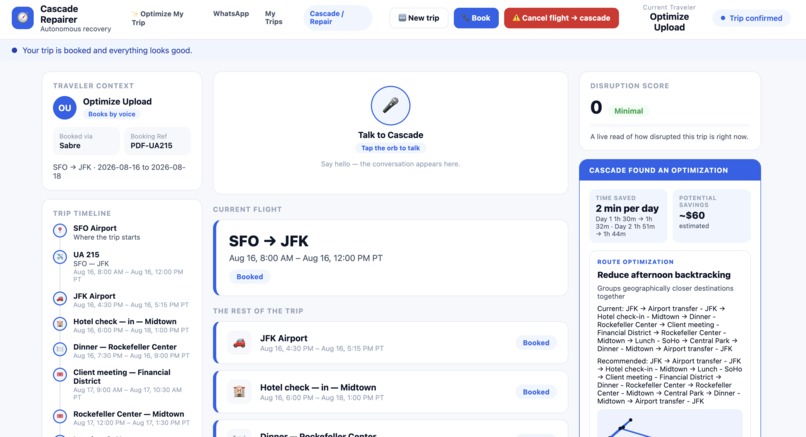
Task: Click the car icon on JFK Airport card
Action: 239,343
